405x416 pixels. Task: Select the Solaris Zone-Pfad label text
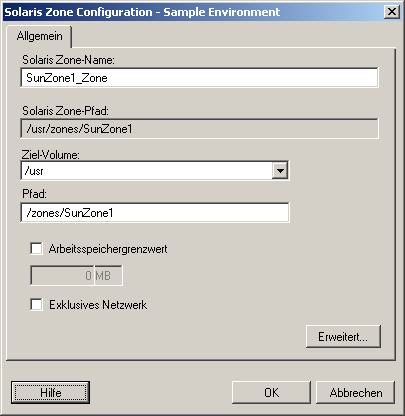click(65, 111)
